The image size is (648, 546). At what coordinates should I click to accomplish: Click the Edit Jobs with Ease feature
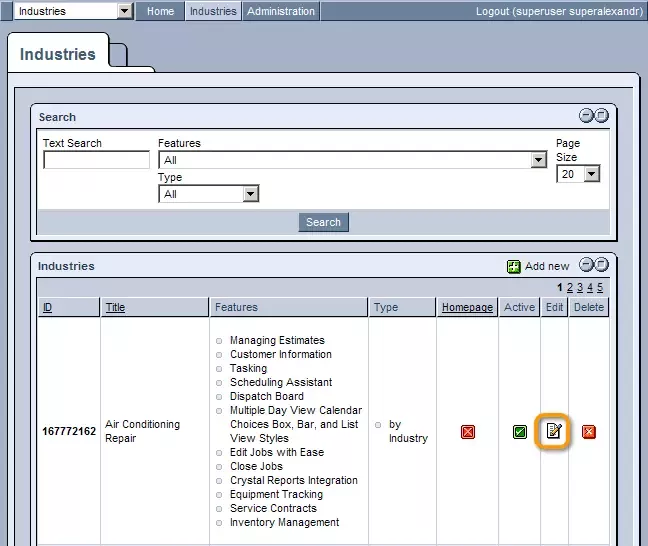click(277, 452)
